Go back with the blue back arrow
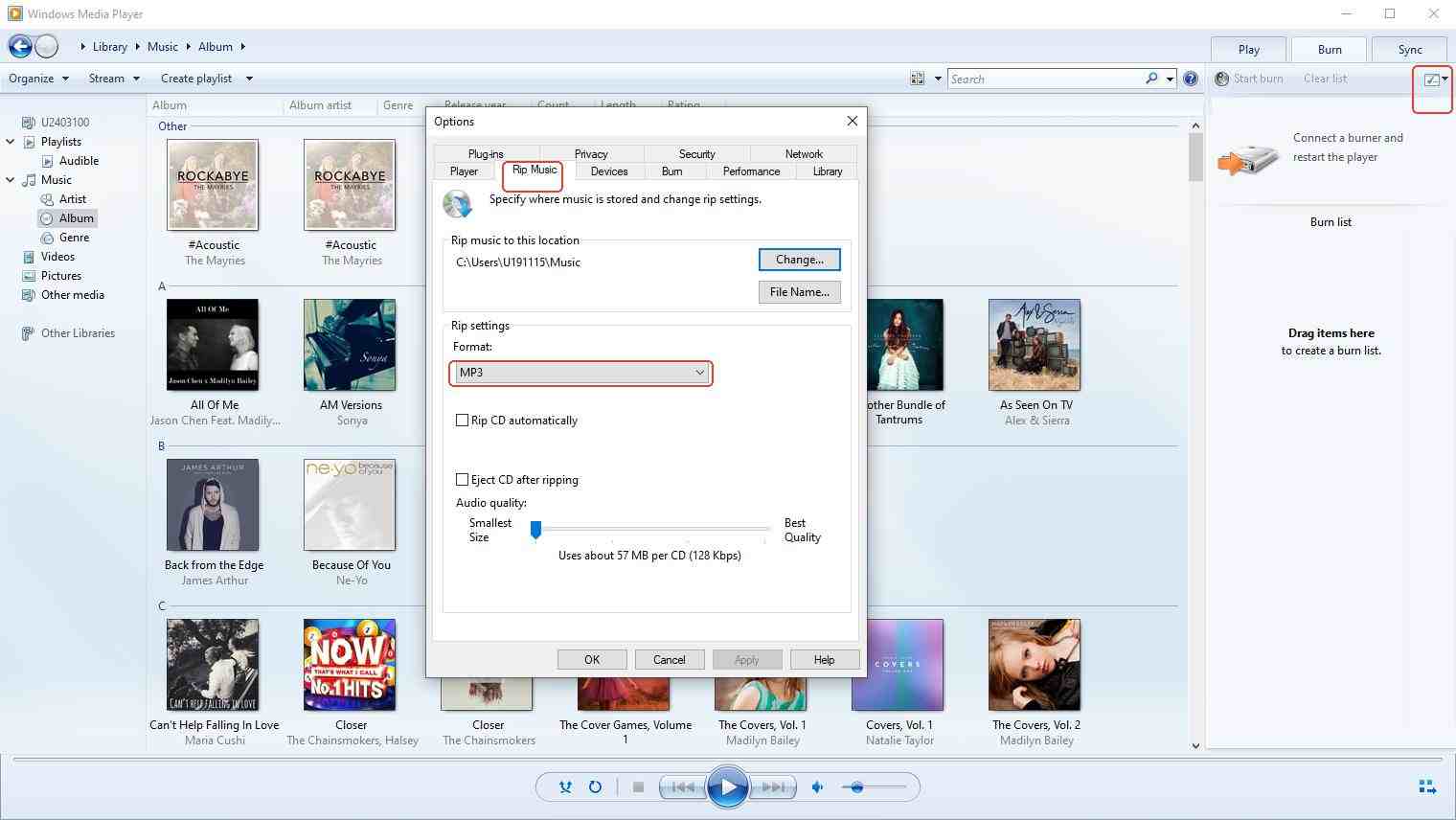 (20, 46)
